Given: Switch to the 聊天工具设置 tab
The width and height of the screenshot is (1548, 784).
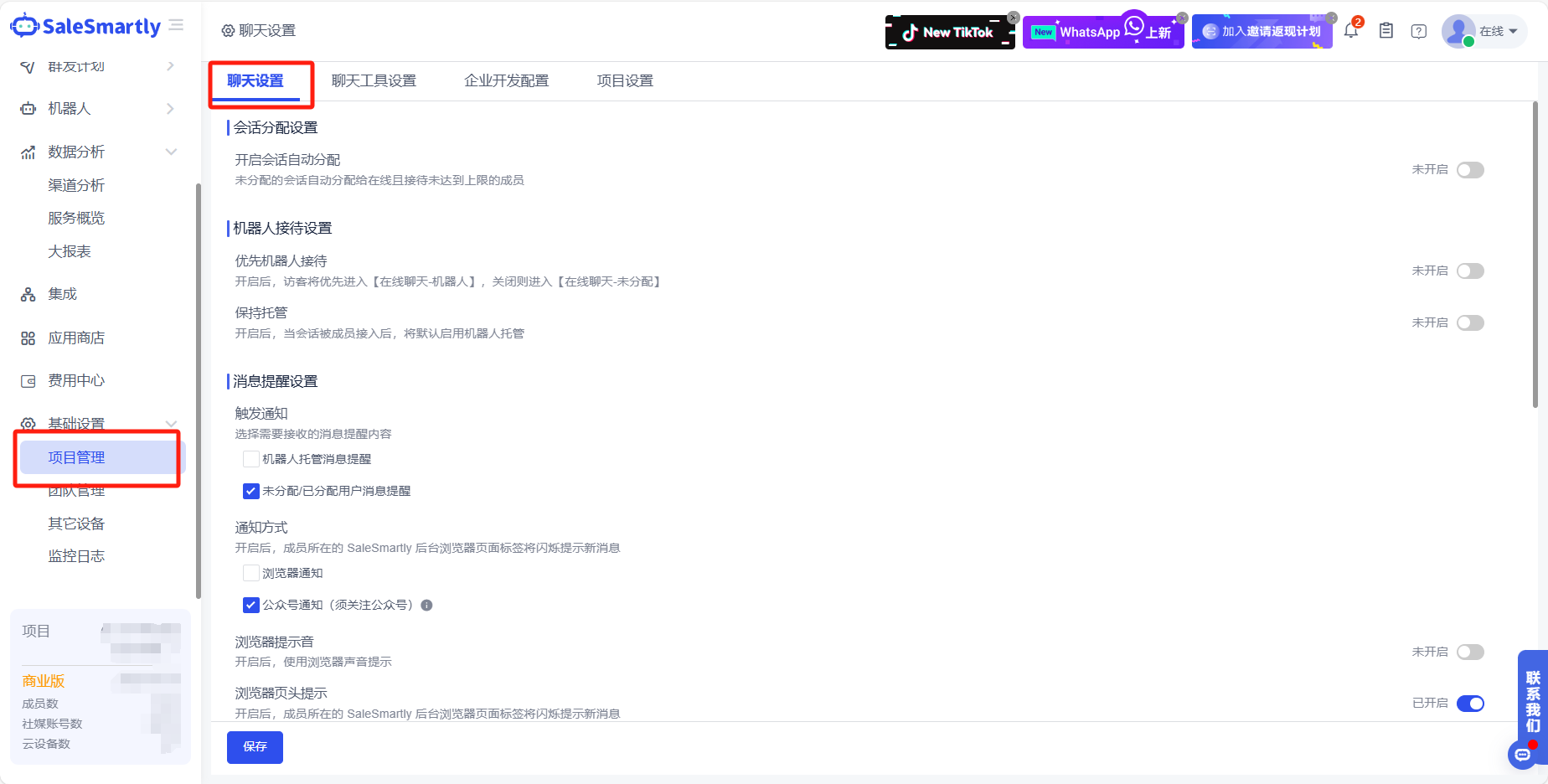Looking at the screenshot, I should 374,80.
